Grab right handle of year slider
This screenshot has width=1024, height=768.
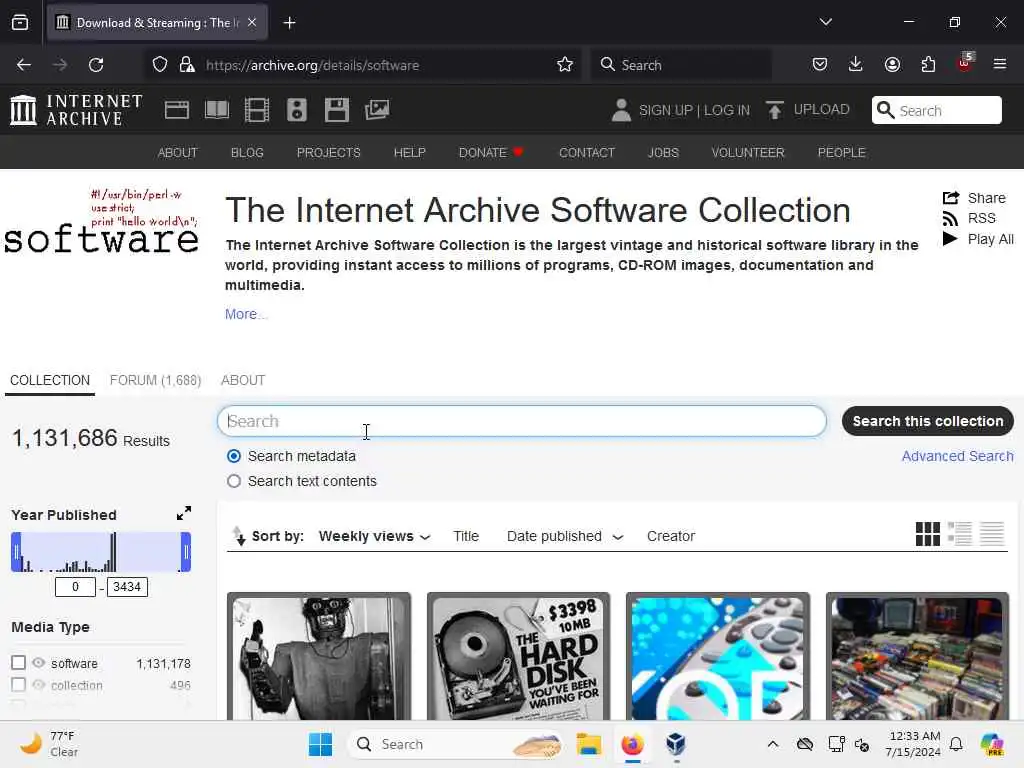click(186, 552)
